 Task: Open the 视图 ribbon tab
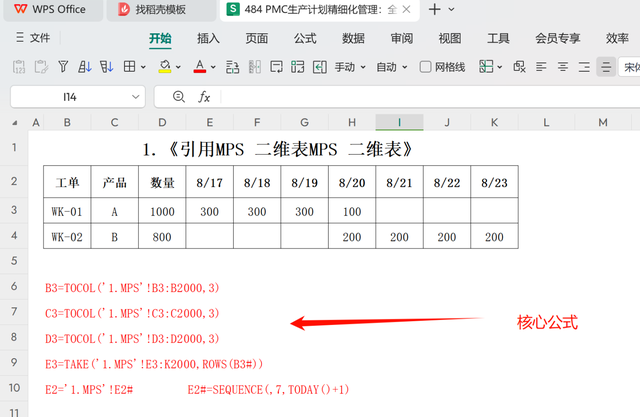pyautogui.click(x=450, y=38)
